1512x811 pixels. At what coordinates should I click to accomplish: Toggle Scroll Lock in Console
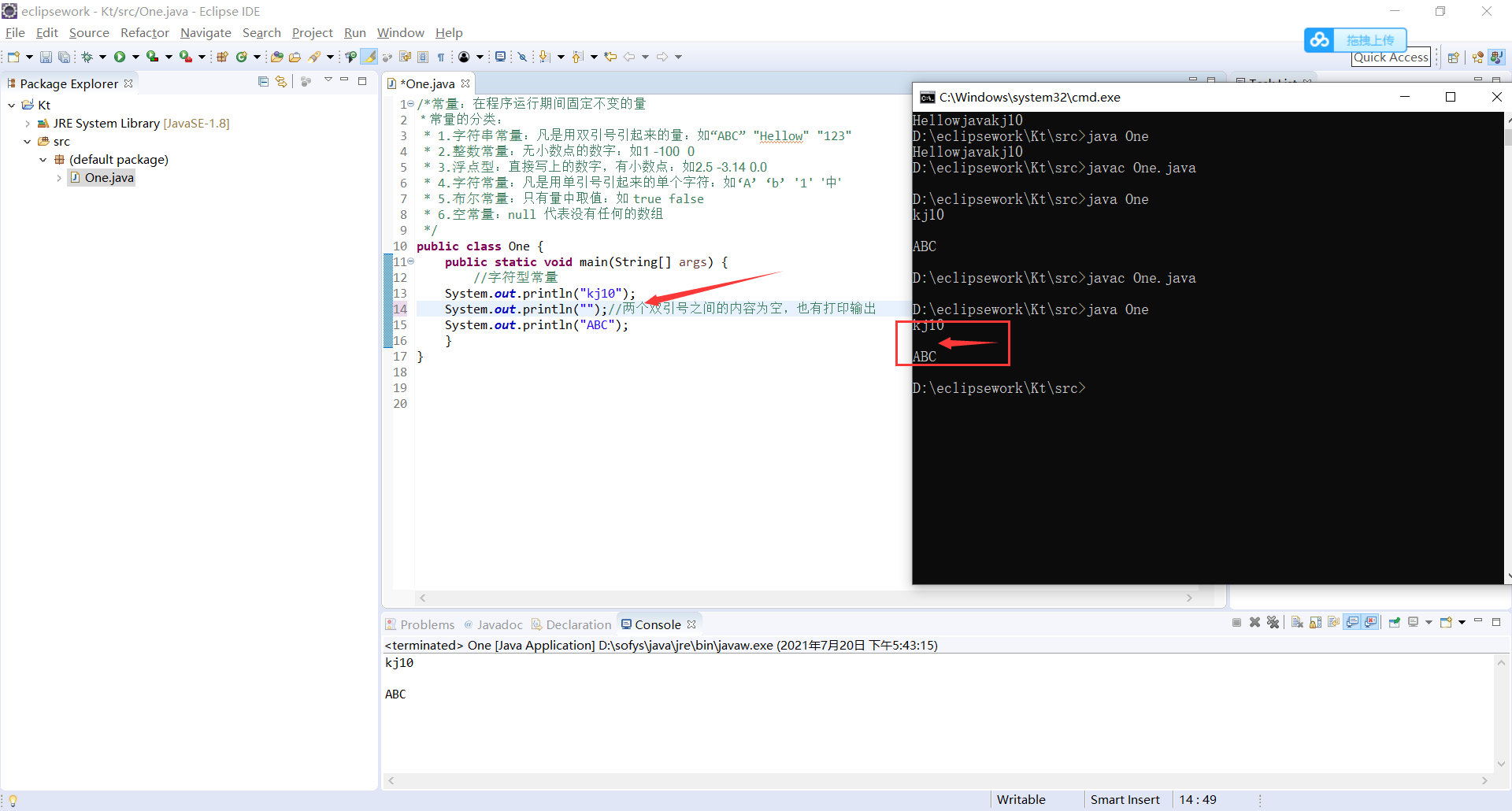(x=1316, y=622)
